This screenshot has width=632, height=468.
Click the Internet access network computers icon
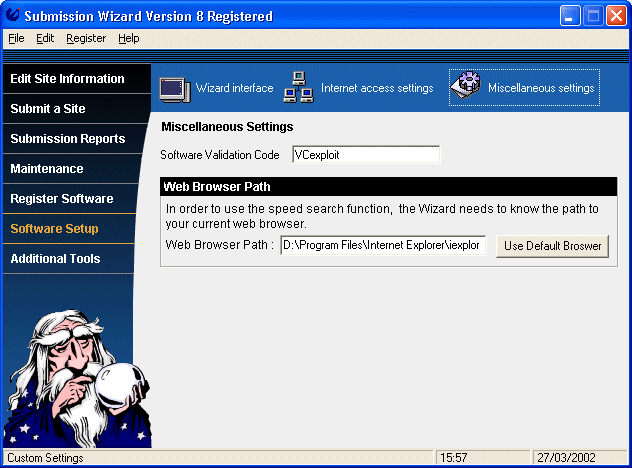(x=299, y=87)
